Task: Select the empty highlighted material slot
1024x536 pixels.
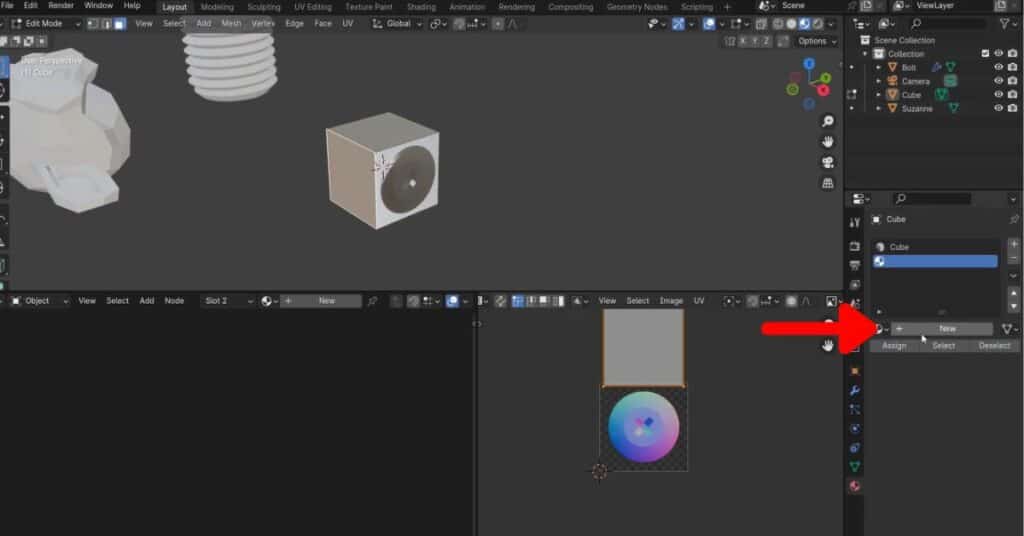Action: tap(935, 261)
